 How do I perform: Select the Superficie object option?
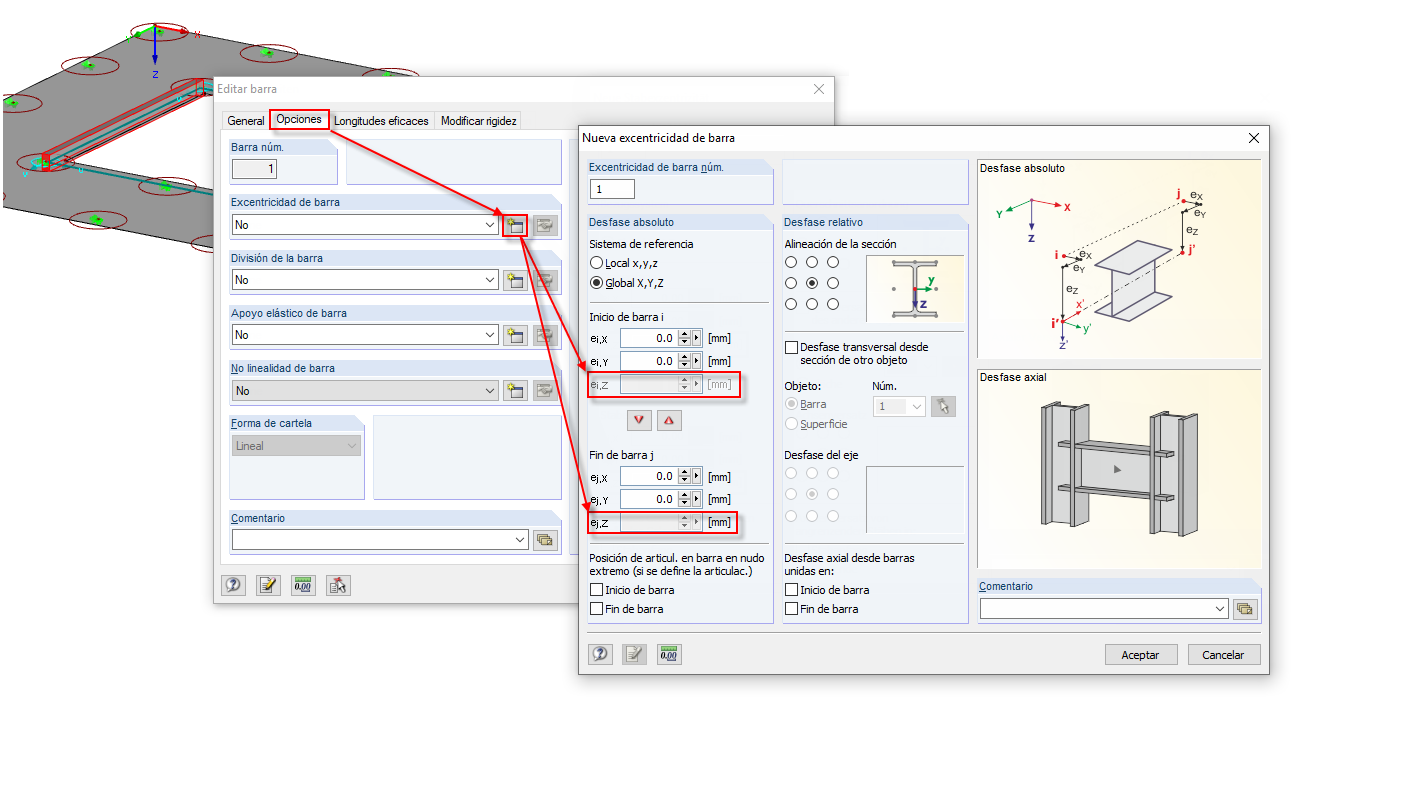point(792,424)
